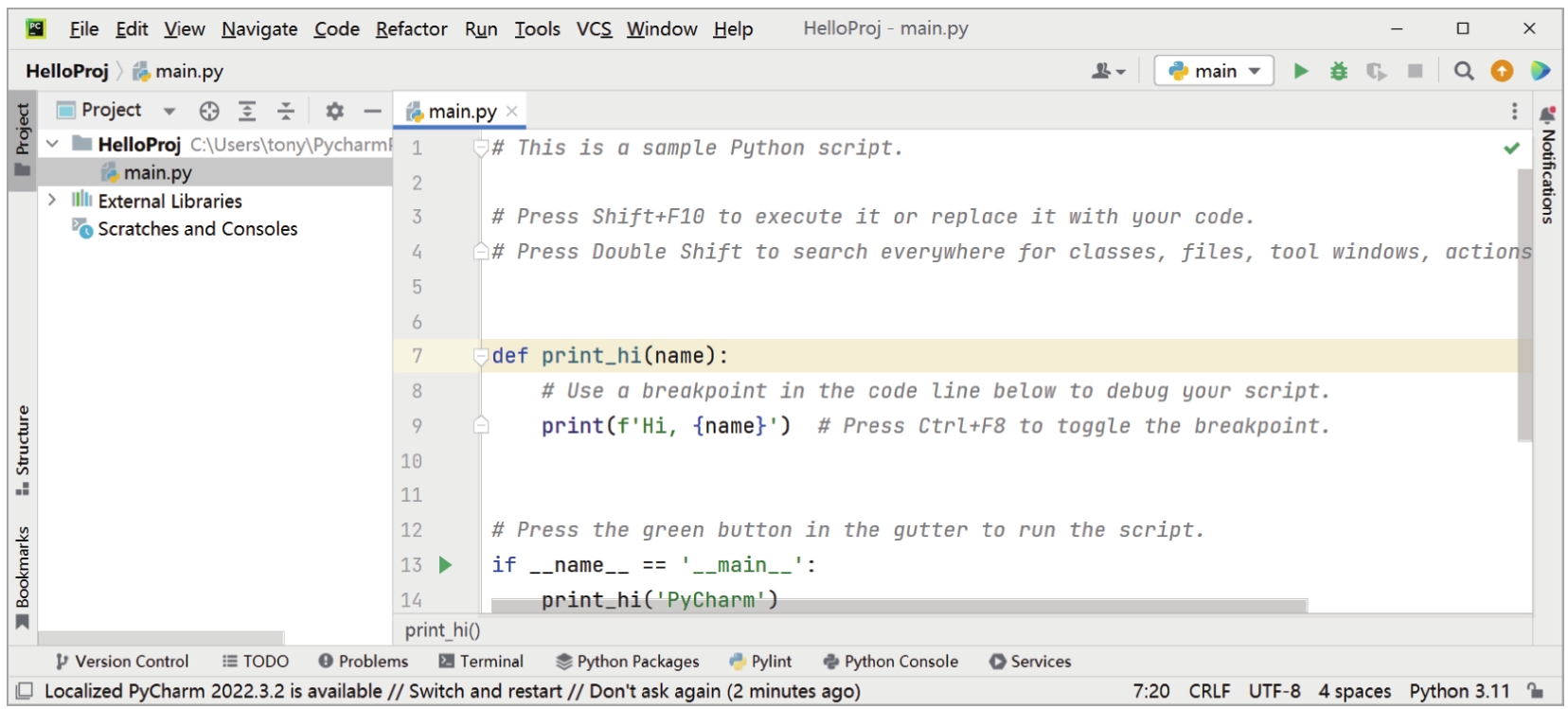Collapse all items in Project panel
This screenshot has width=1568, height=709.
285,111
